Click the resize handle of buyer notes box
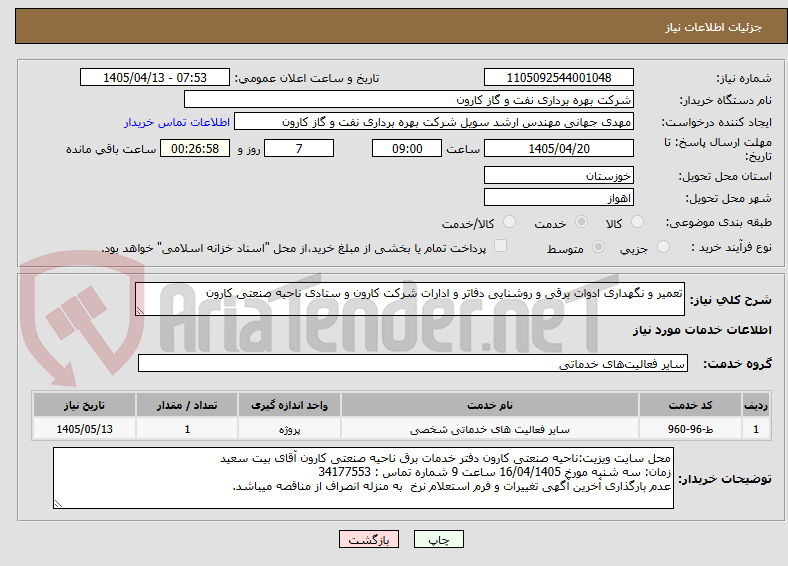788x566 pixels. (x=58, y=504)
